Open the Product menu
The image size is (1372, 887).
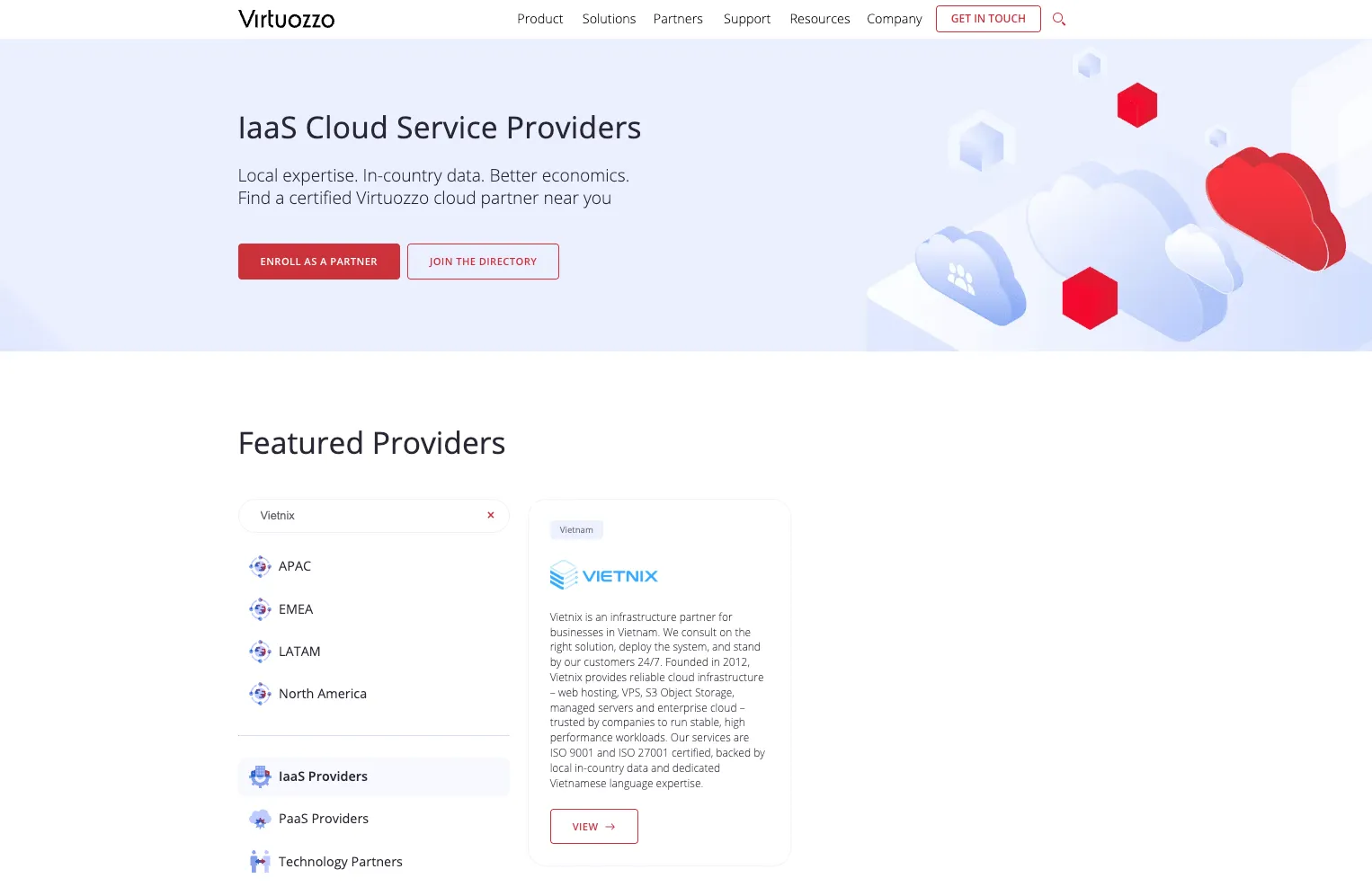pos(539,19)
